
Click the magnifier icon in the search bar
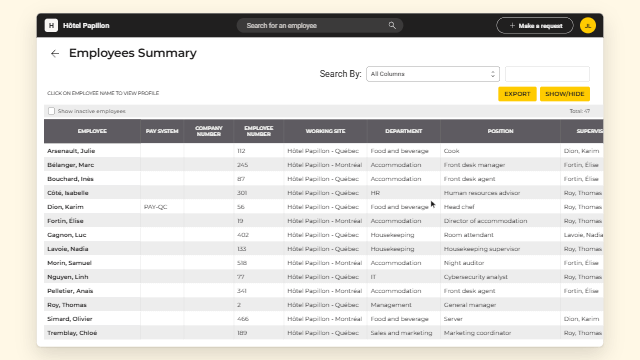[392, 25]
